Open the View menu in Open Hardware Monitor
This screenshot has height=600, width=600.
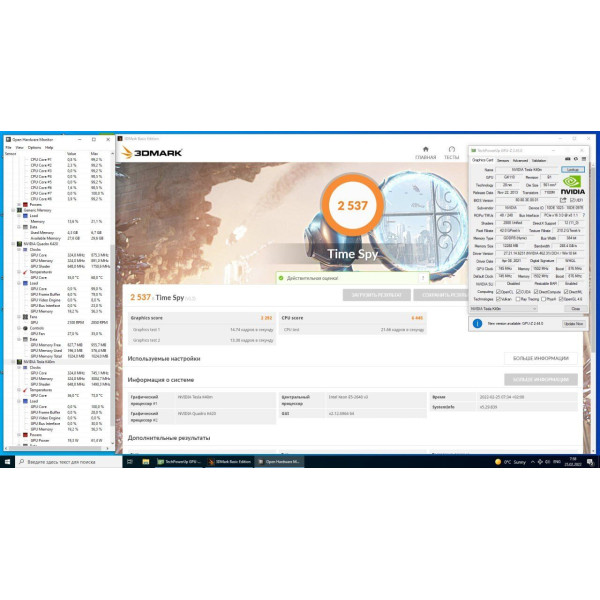20,147
